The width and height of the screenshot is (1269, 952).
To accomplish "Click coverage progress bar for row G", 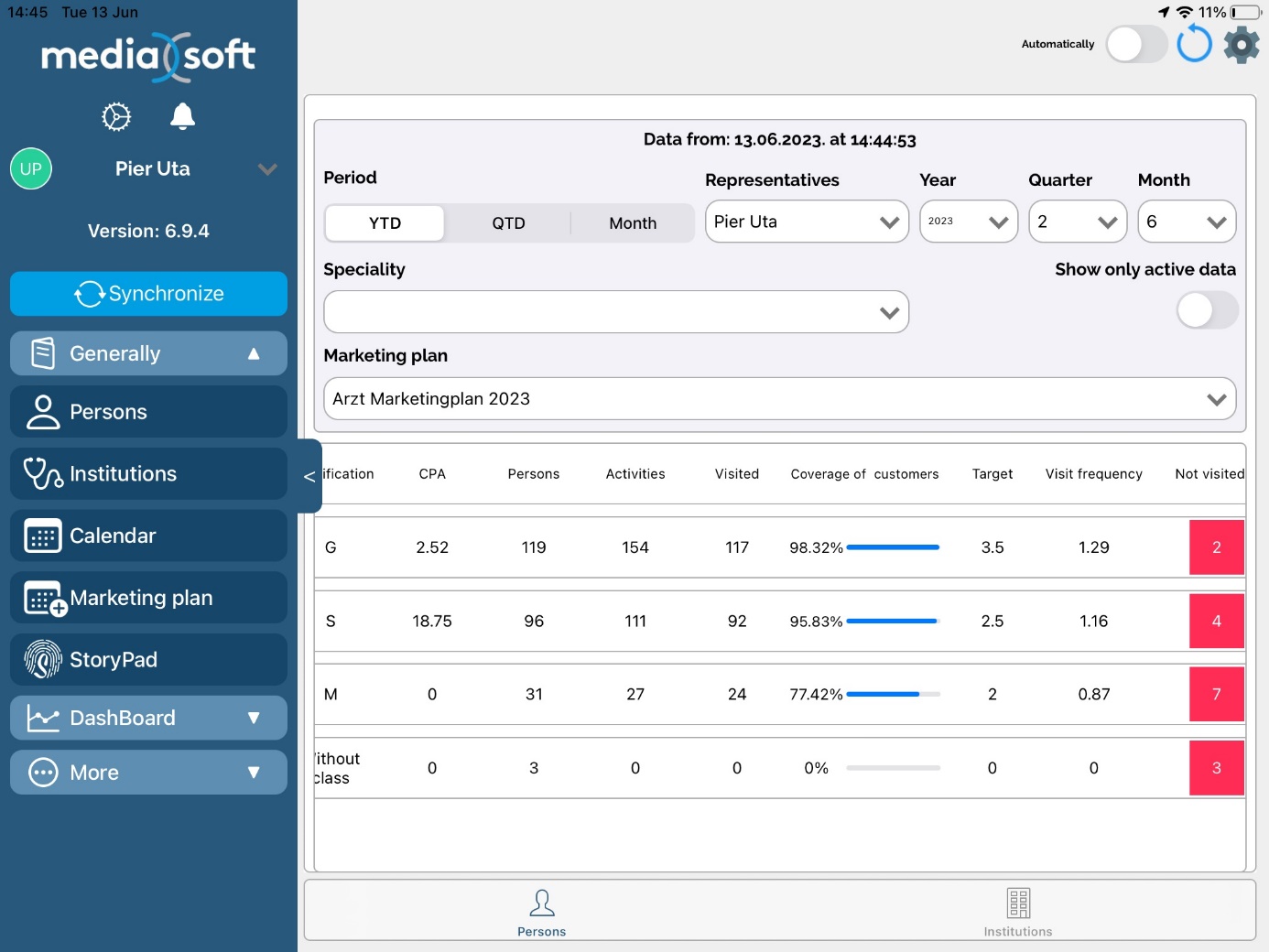I will [x=893, y=547].
